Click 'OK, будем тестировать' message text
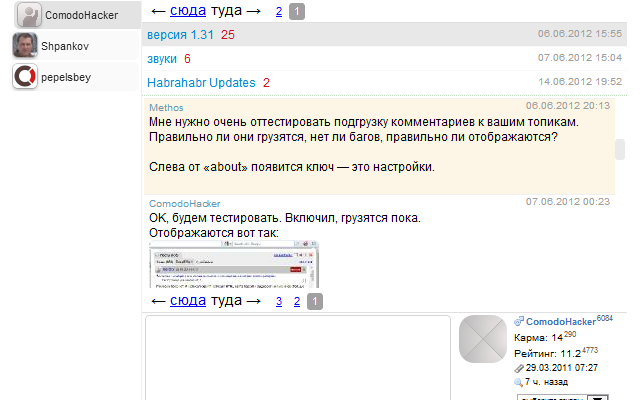 coord(284,218)
